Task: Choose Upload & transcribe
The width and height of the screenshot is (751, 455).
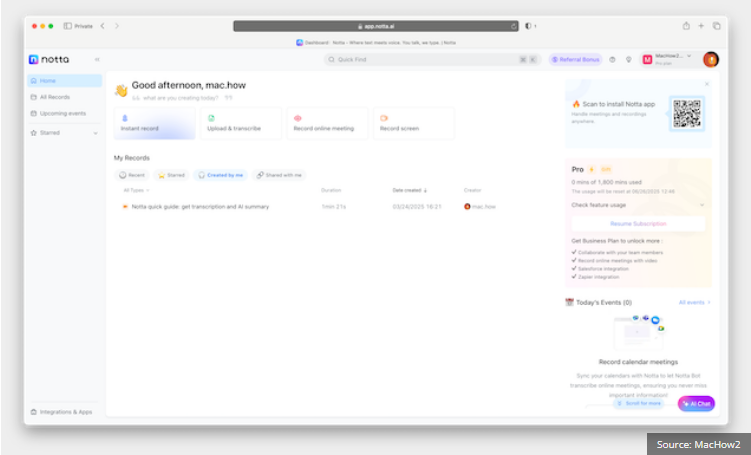Action: coord(241,124)
